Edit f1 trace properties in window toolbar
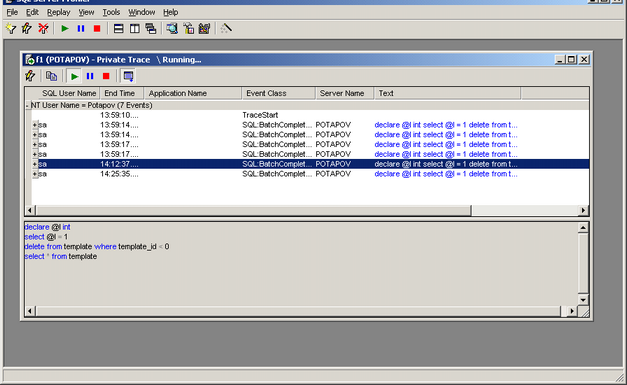Image resolution: width=627 pixels, height=385 pixels. (30, 76)
